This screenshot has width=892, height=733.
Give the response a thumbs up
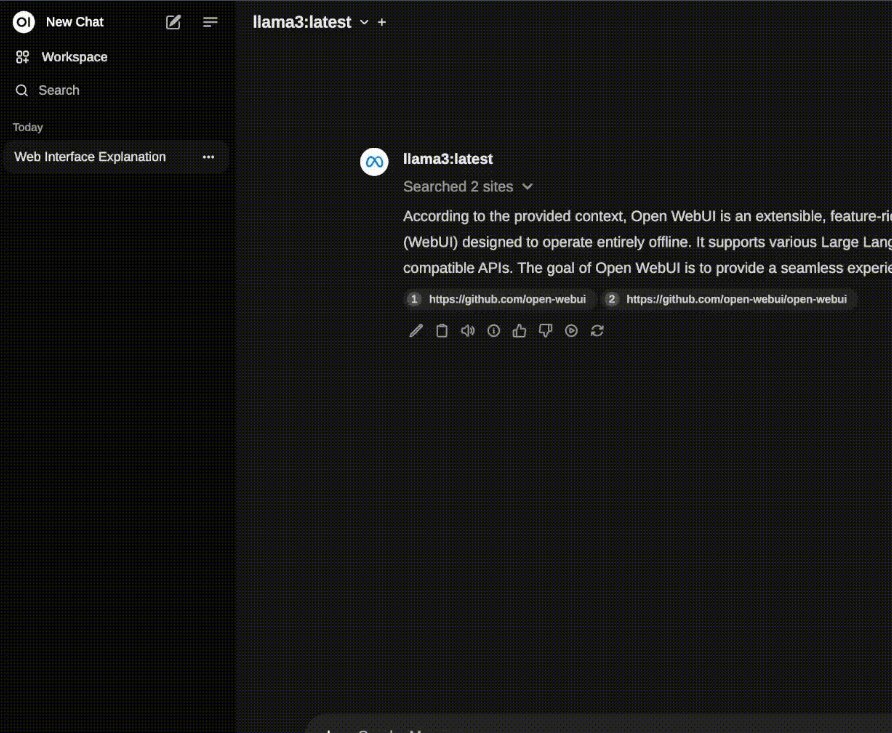(519, 331)
